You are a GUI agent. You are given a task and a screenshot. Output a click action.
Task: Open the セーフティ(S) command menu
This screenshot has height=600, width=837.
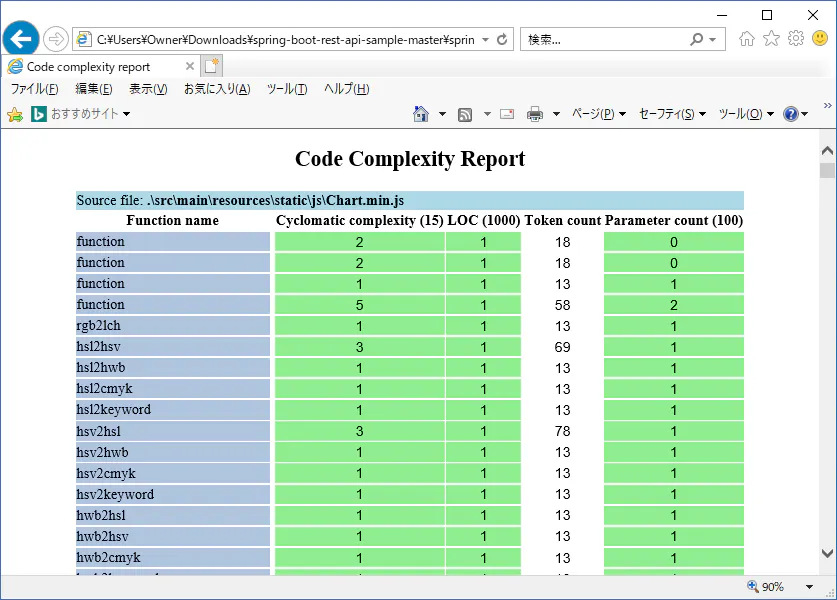click(673, 114)
